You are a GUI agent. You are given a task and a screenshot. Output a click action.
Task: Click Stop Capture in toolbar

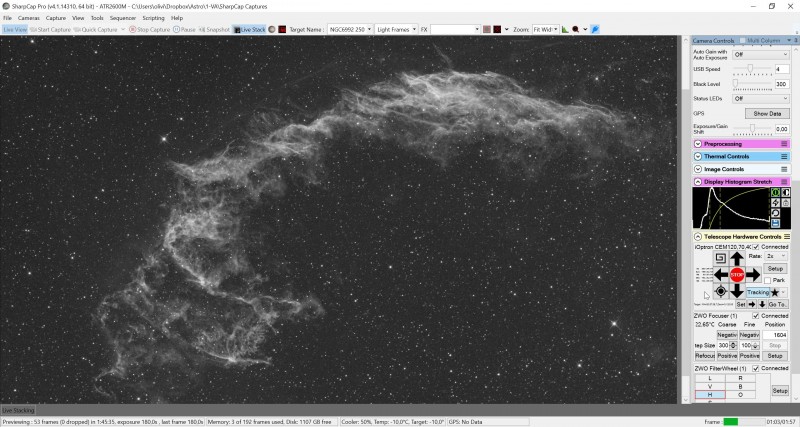(x=149, y=30)
